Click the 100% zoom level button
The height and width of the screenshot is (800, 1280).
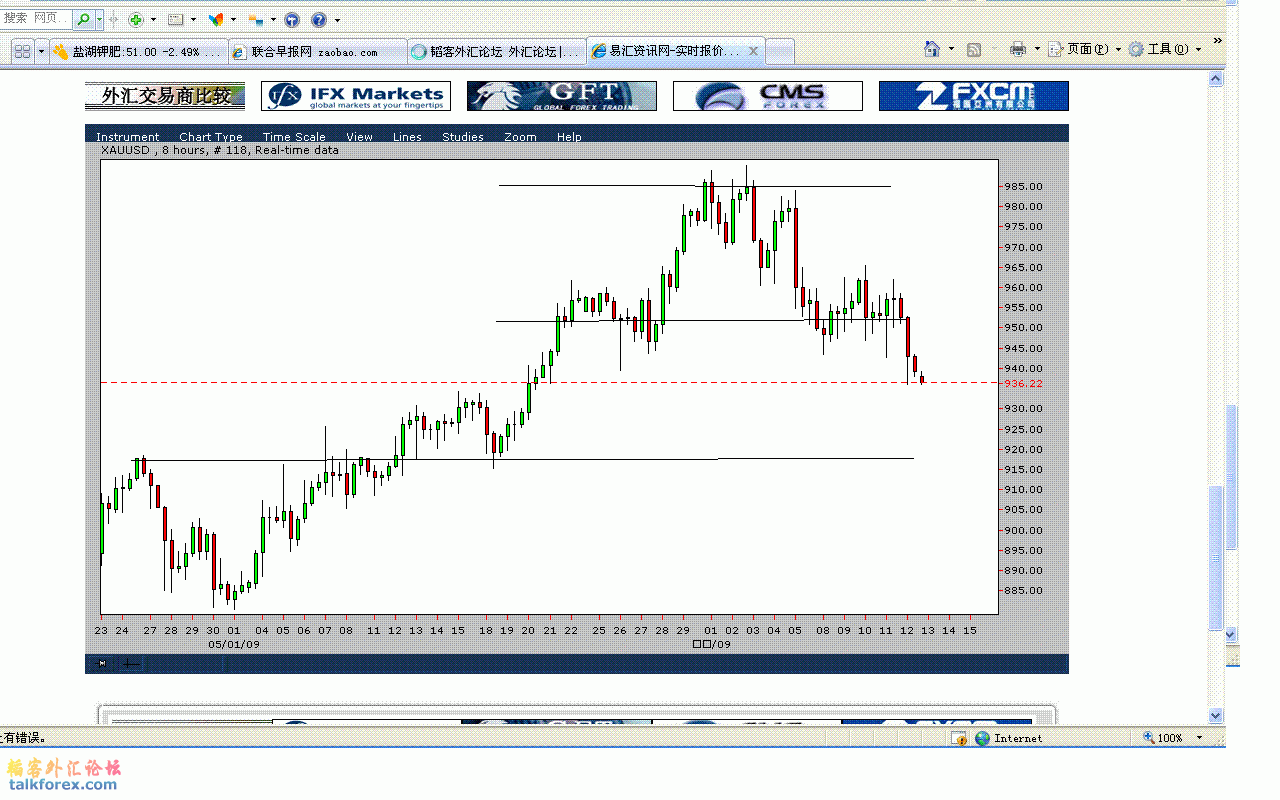click(1163, 738)
